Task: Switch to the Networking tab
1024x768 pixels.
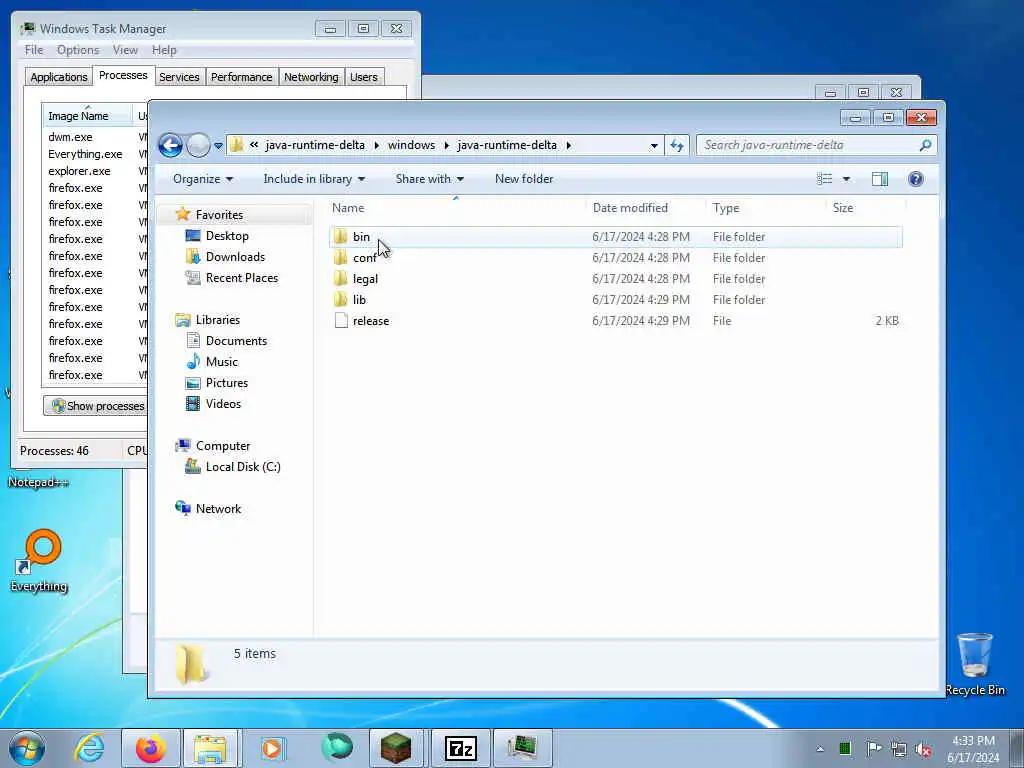Action: click(x=311, y=77)
